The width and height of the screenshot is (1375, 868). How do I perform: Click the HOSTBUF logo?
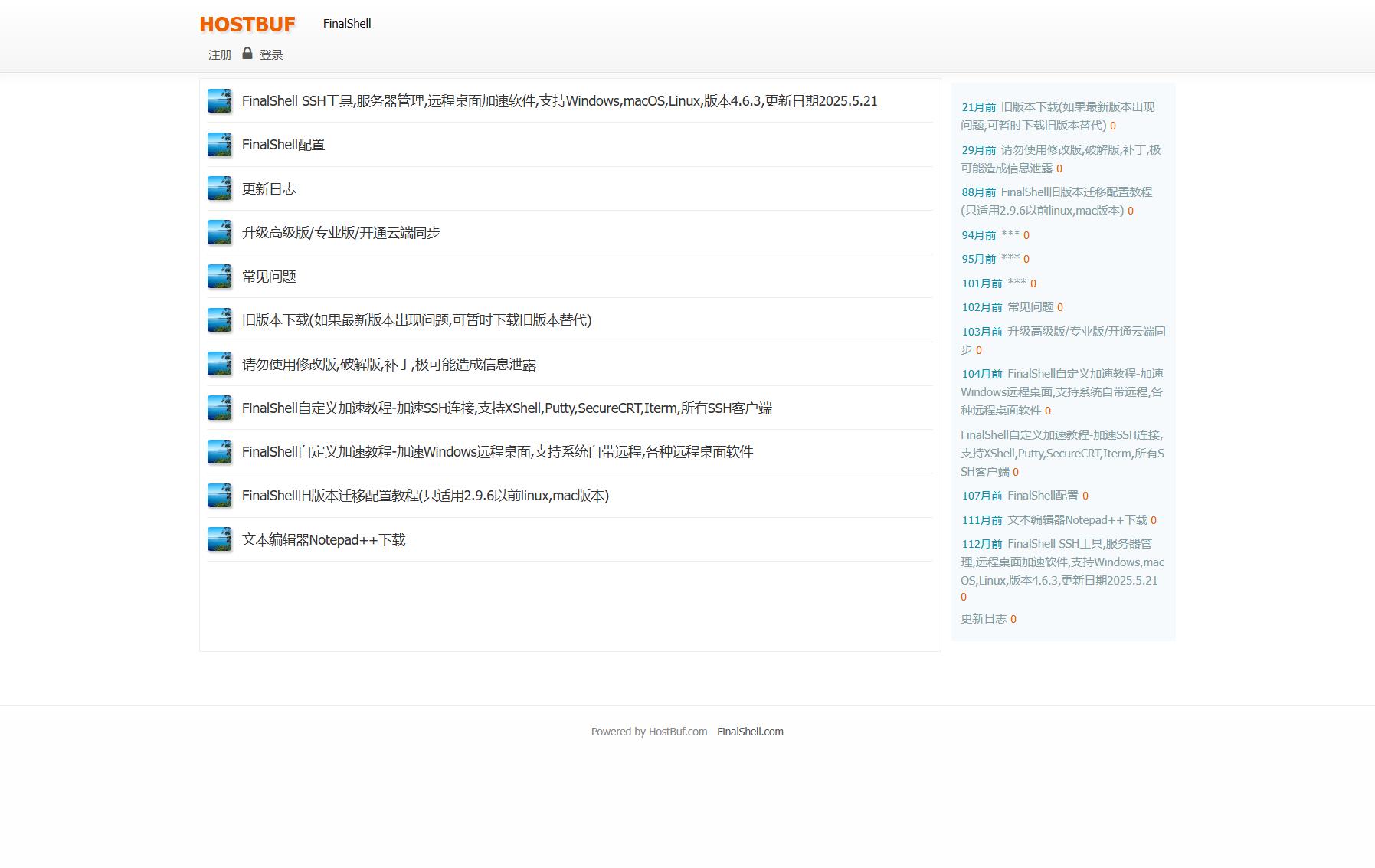click(247, 25)
